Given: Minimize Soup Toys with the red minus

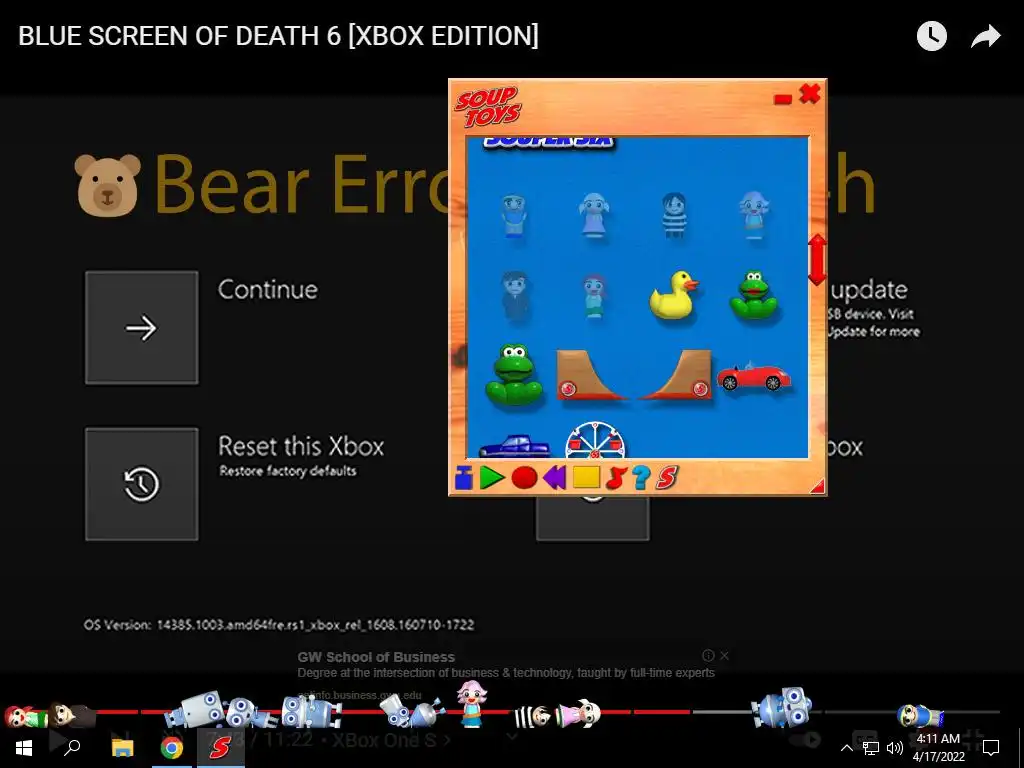Looking at the screenshot, I should coord(782,99).
